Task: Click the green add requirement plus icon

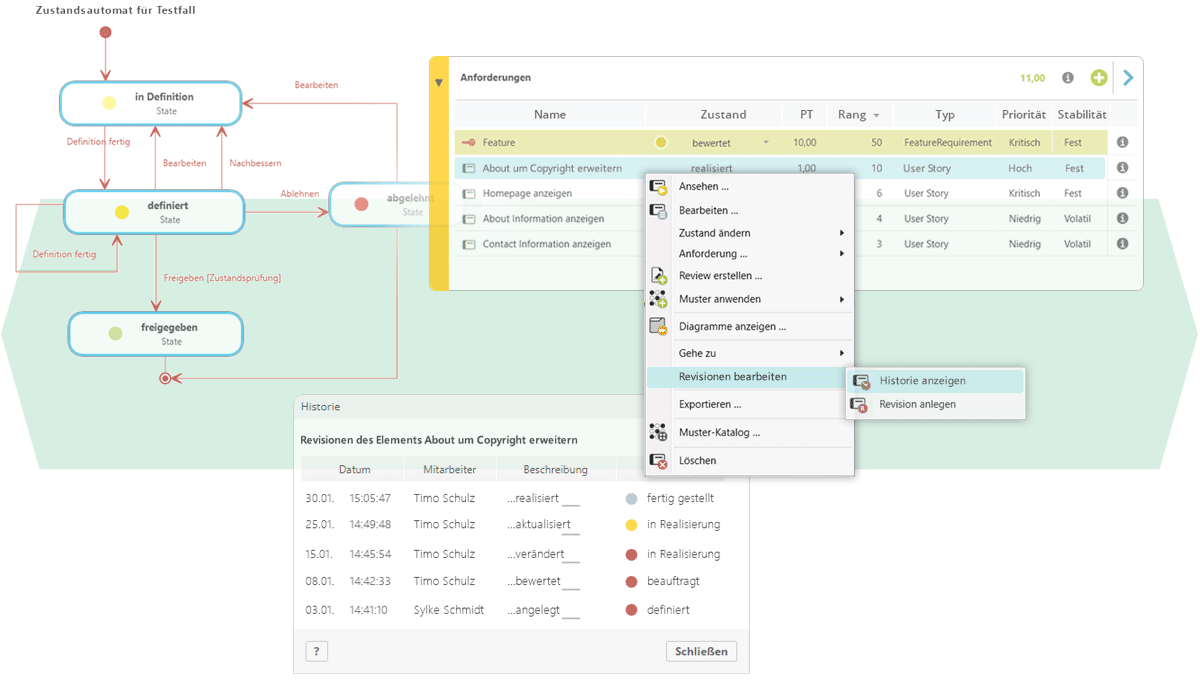Action: 1099,78
